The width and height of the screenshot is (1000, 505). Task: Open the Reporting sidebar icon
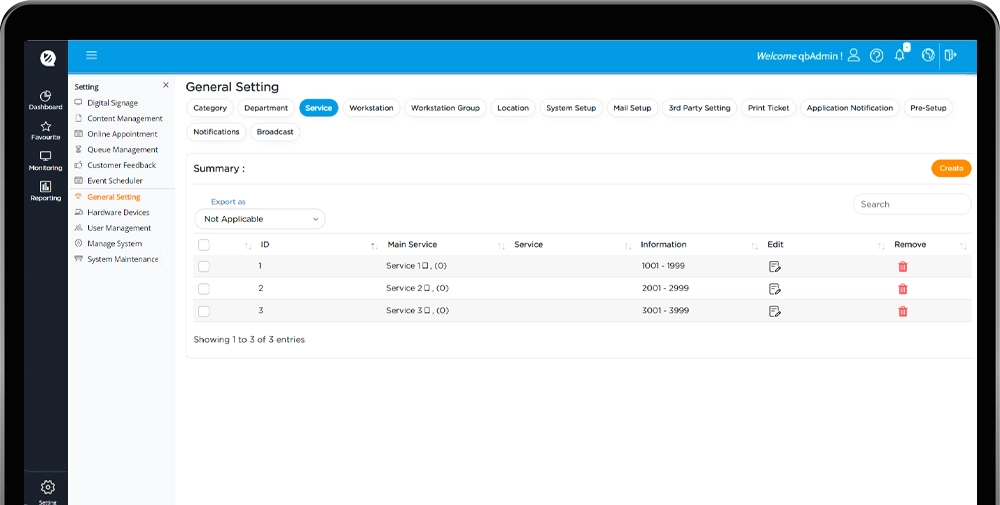pos(45,191)
